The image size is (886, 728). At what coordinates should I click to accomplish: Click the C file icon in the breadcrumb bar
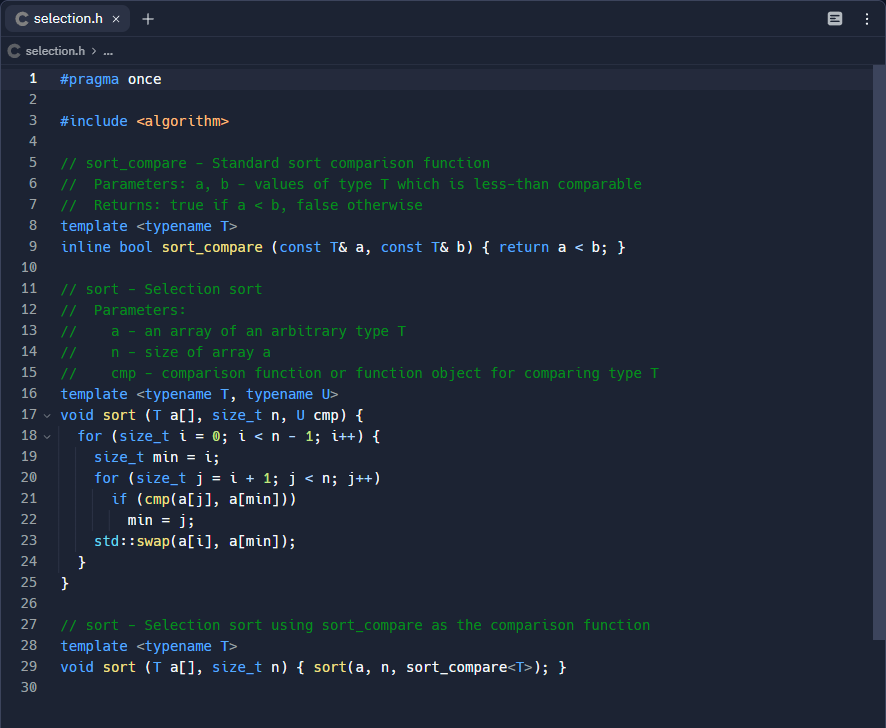click(12, 50)
